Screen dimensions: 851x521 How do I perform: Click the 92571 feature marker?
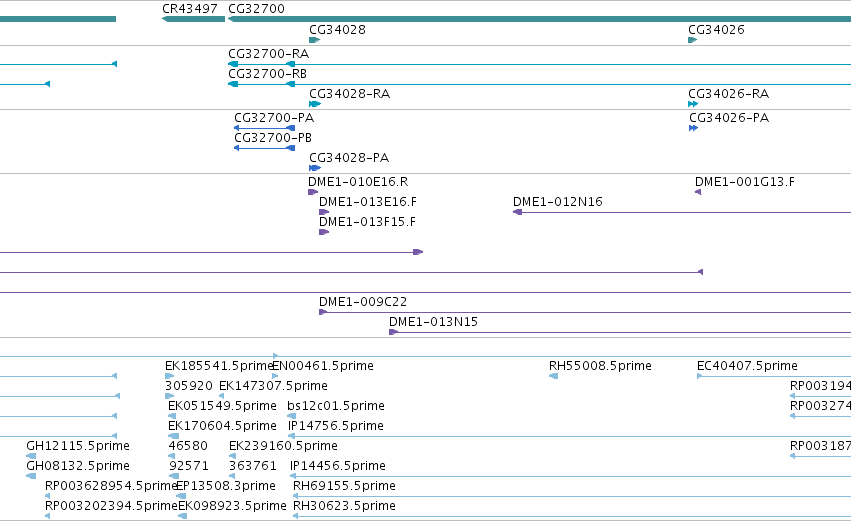click(x=174, y=476)
